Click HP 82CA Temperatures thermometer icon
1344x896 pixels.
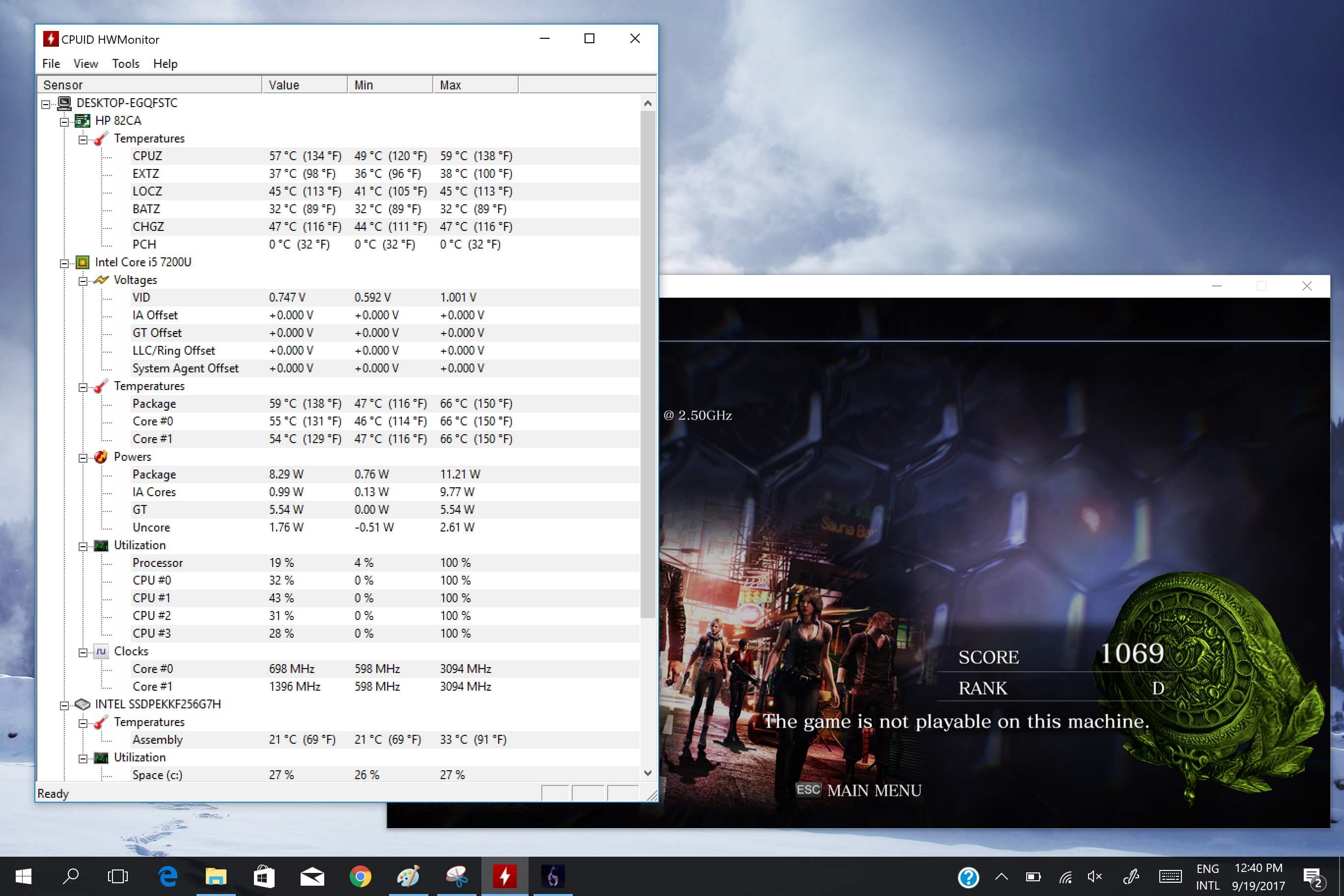(101, 139)
